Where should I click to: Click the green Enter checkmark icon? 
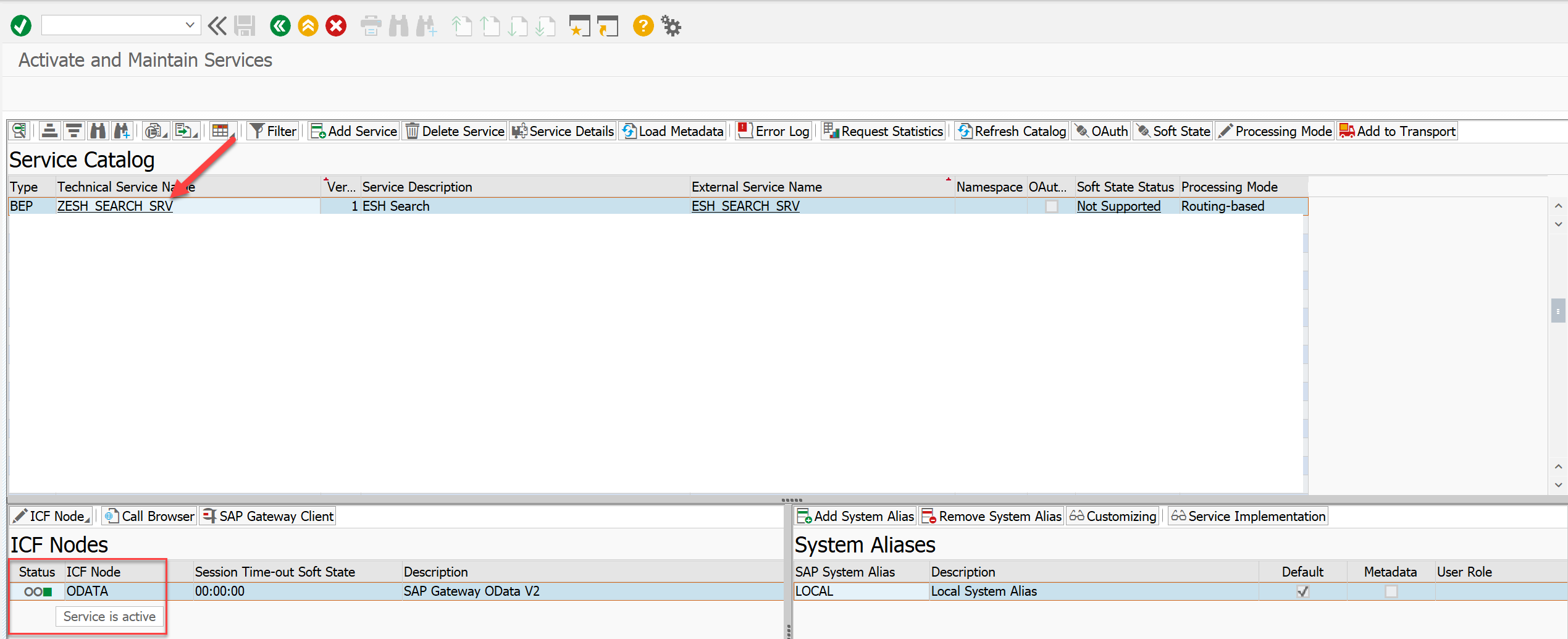tap(21, 26)
